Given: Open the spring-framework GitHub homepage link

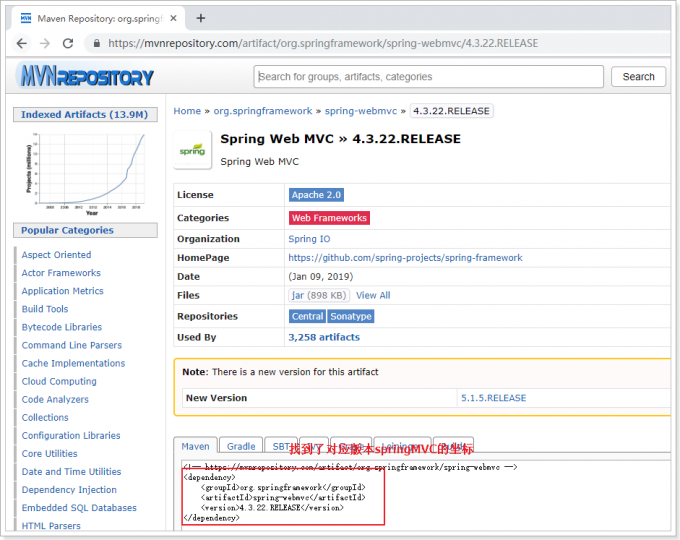Looking at the screenshot, I should pyautogui.click(x=405, y=258).
